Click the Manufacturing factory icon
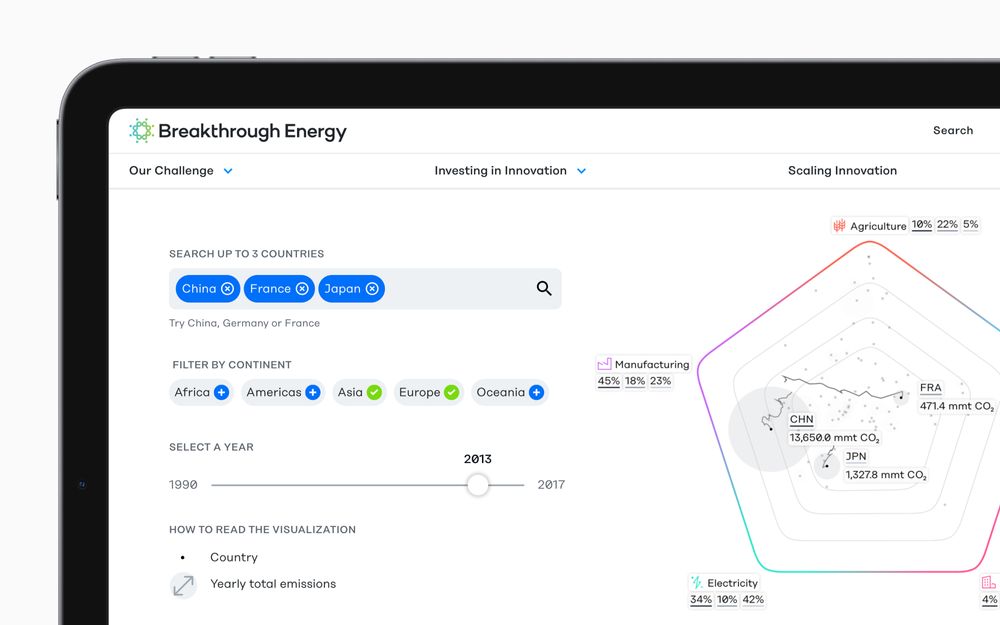 [x=604, y=364]
